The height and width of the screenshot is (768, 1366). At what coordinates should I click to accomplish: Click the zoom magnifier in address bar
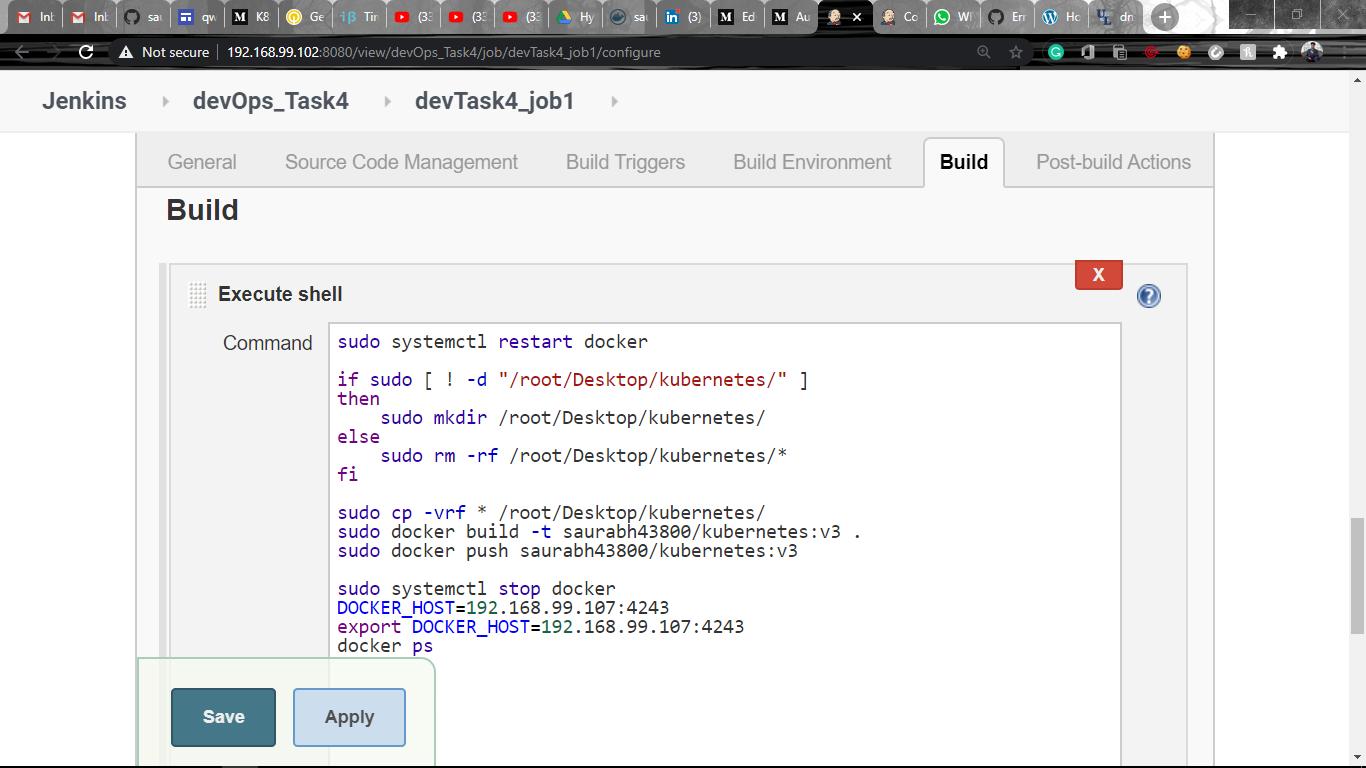(x=983, y=52)
